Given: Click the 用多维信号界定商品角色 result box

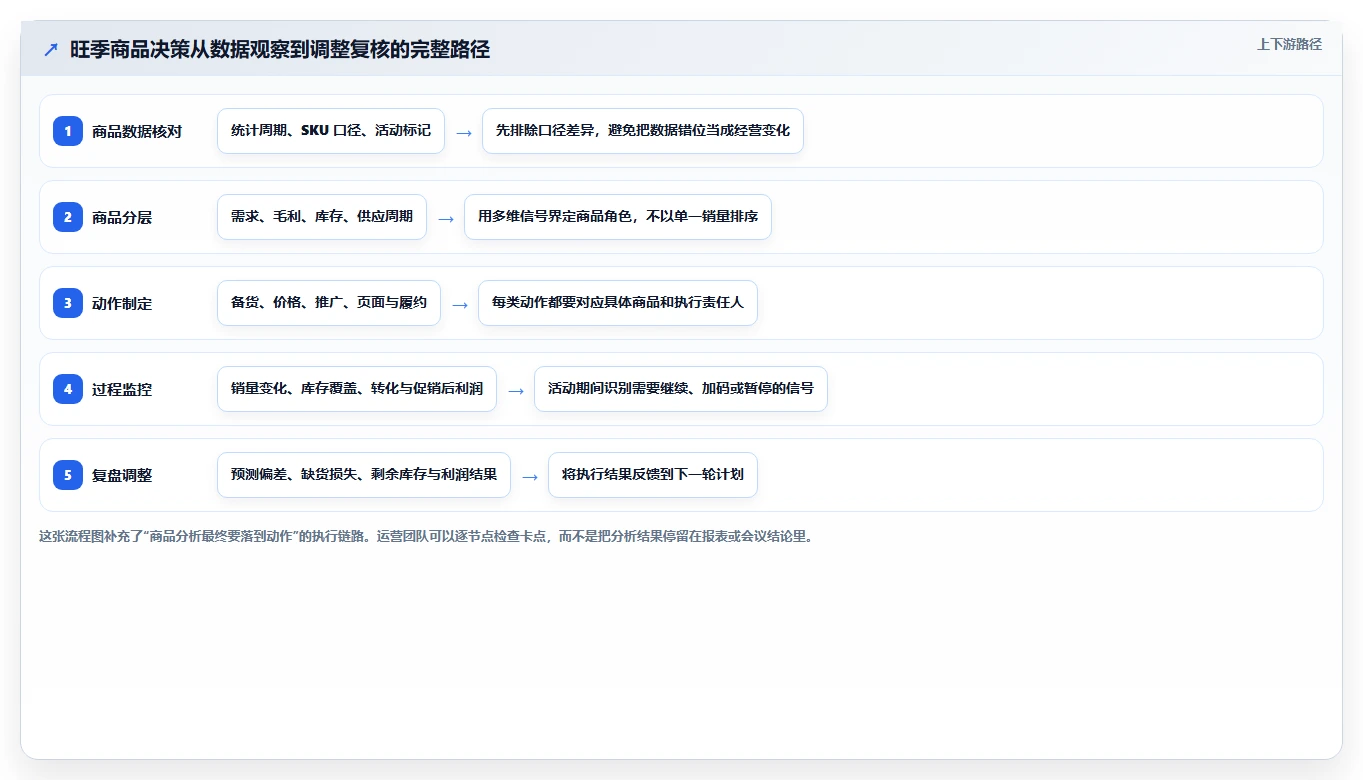Looking at the screenshot, I should click(618, 217).
